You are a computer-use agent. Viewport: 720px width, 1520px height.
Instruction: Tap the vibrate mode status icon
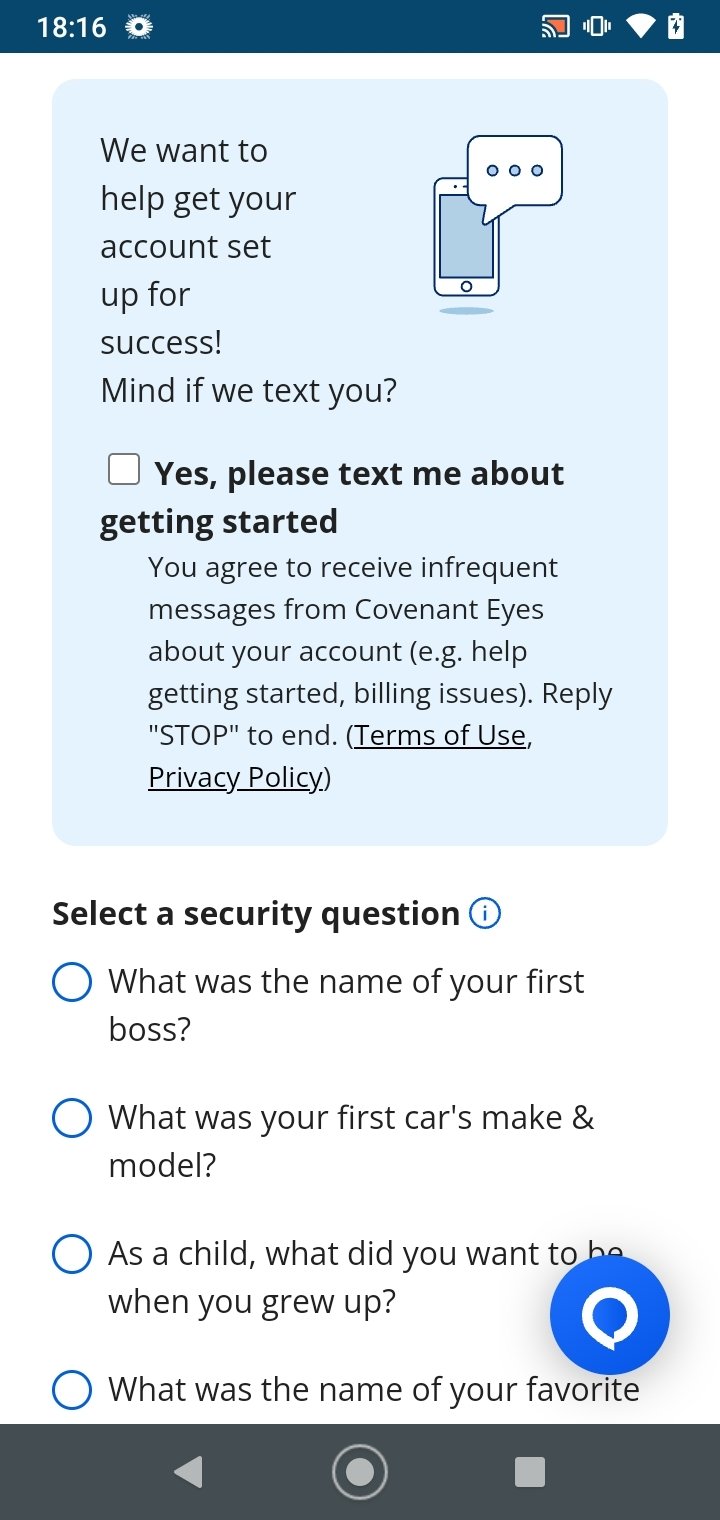597,27
